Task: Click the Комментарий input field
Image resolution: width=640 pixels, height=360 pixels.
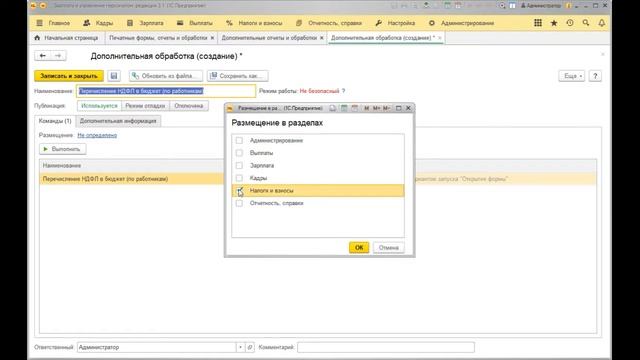Action: (x=386, y=347)
